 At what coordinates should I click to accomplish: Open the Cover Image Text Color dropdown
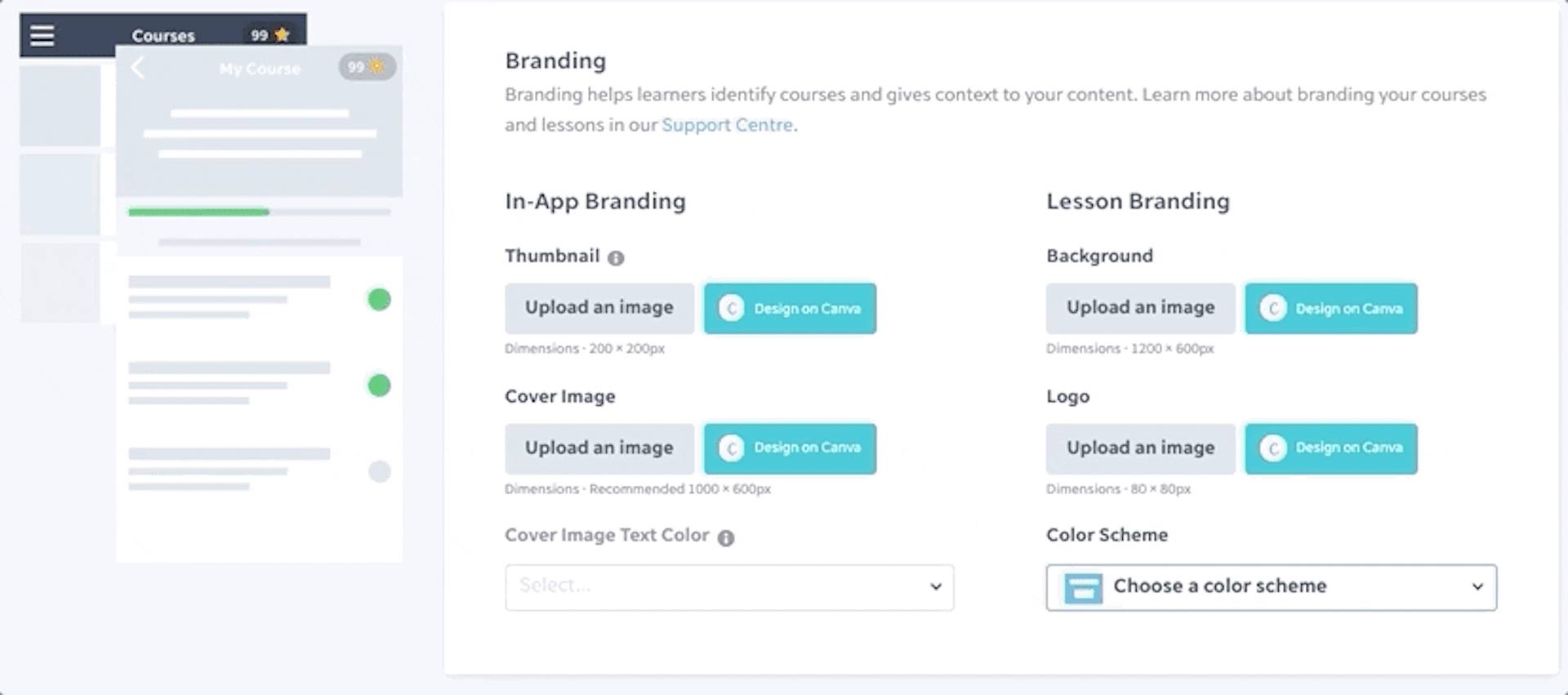pyautogui.click(x=728, y=587)
